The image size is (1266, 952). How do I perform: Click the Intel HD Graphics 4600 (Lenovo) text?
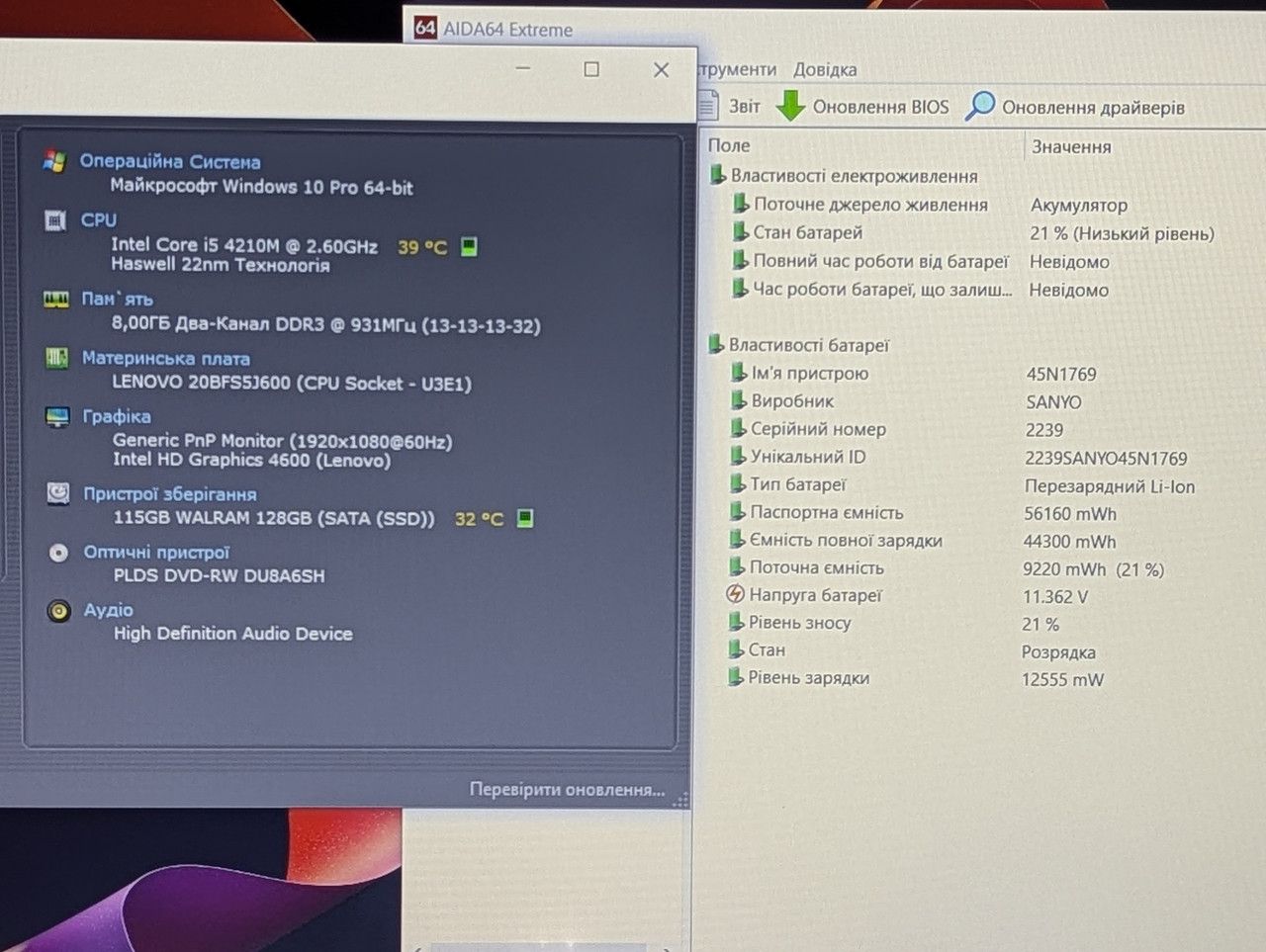(x=251, y=460)
